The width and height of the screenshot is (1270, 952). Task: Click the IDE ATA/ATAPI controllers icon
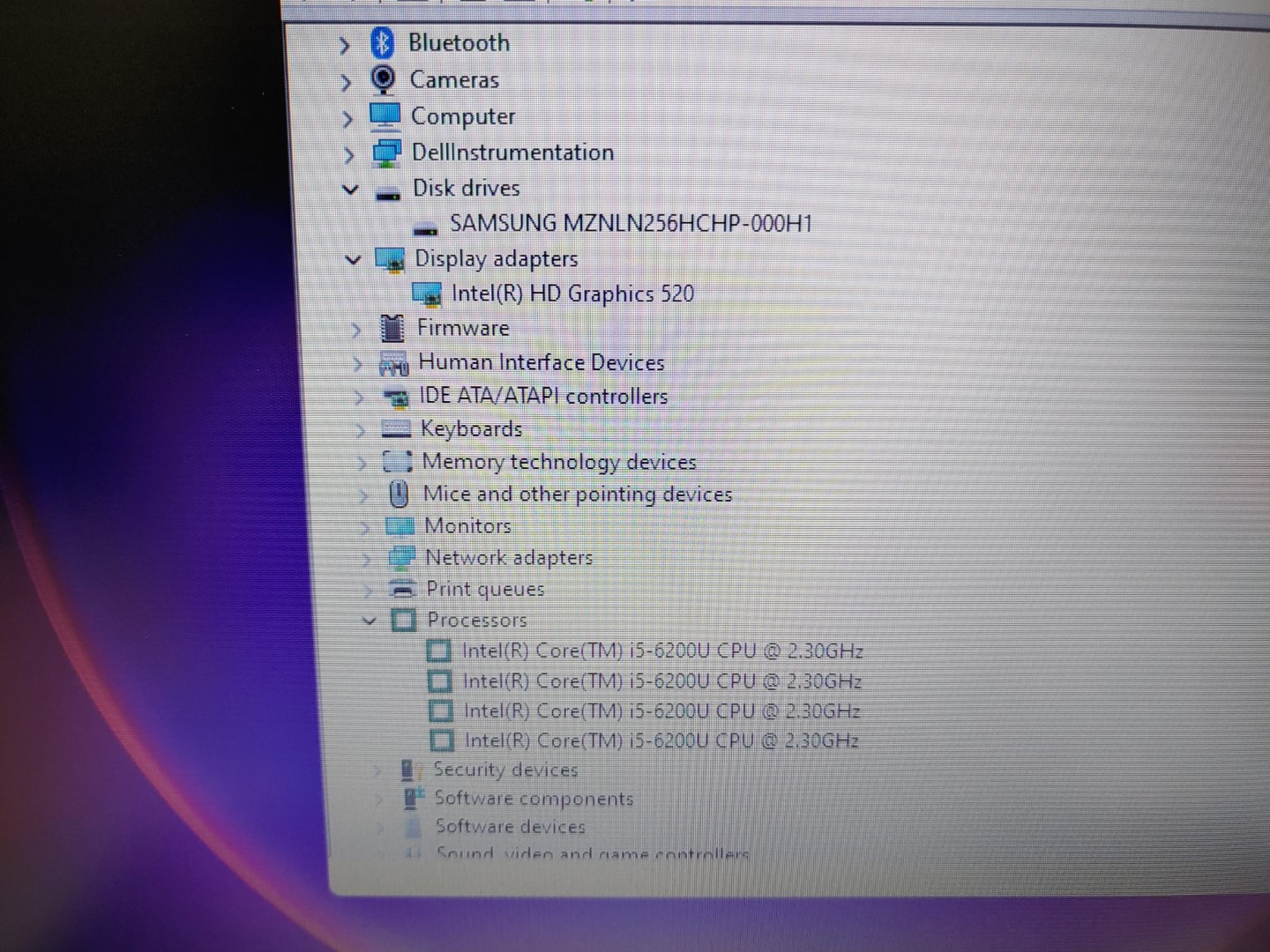pyautogui.click(x=396, y=398)
